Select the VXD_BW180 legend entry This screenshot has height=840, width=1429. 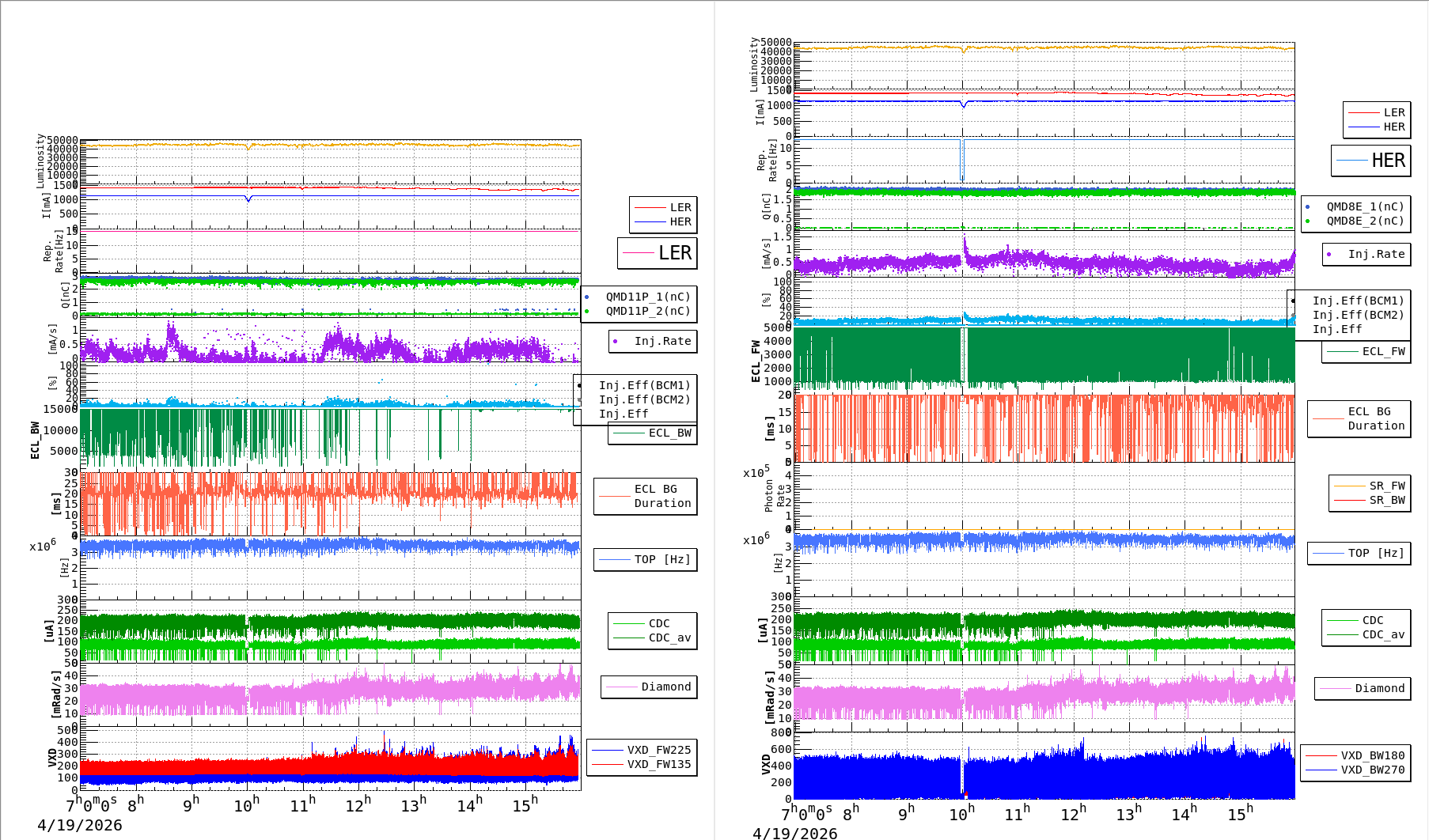point(1372,755)
